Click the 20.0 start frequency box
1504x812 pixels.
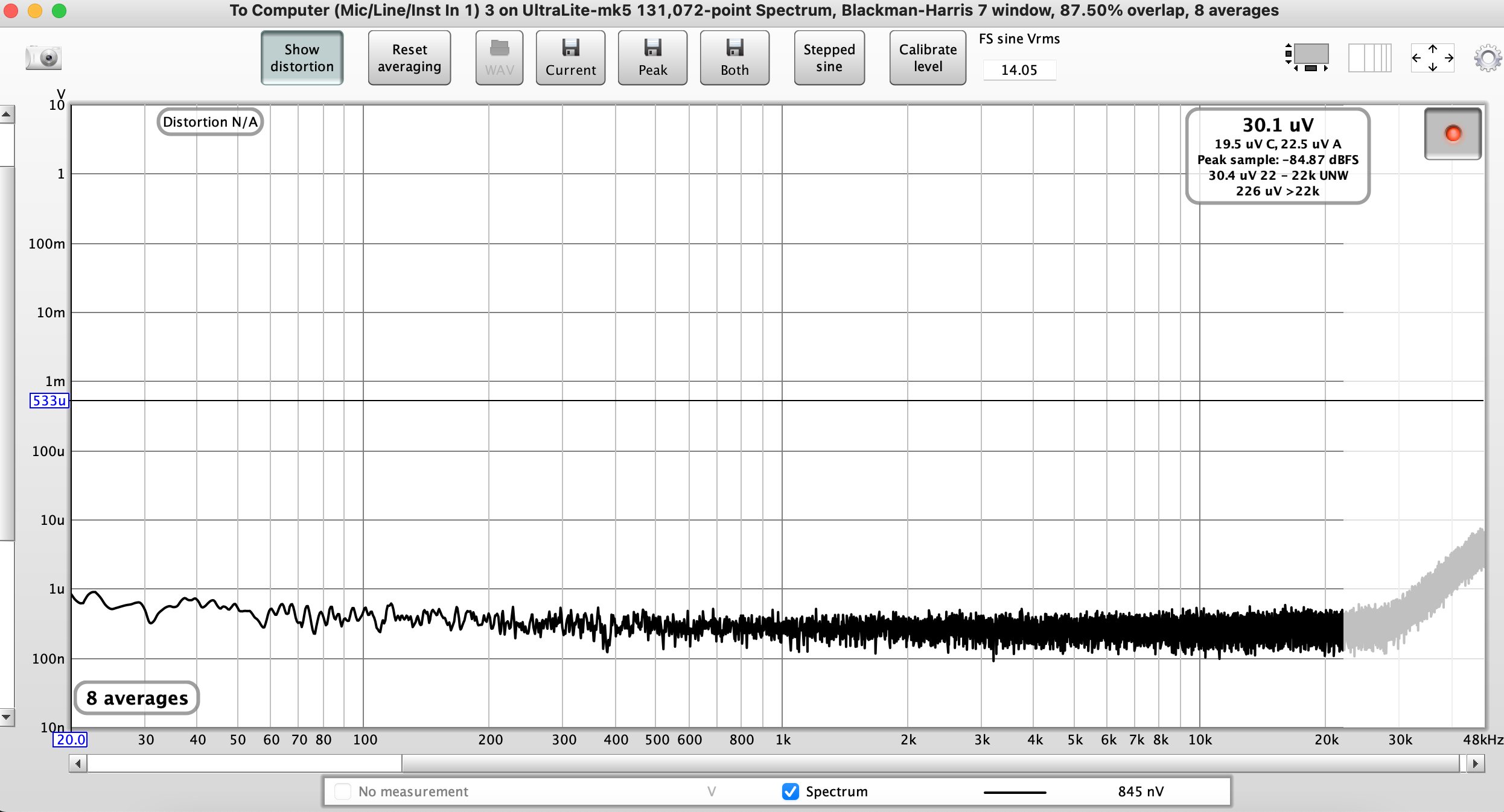[x=71, y=740]
